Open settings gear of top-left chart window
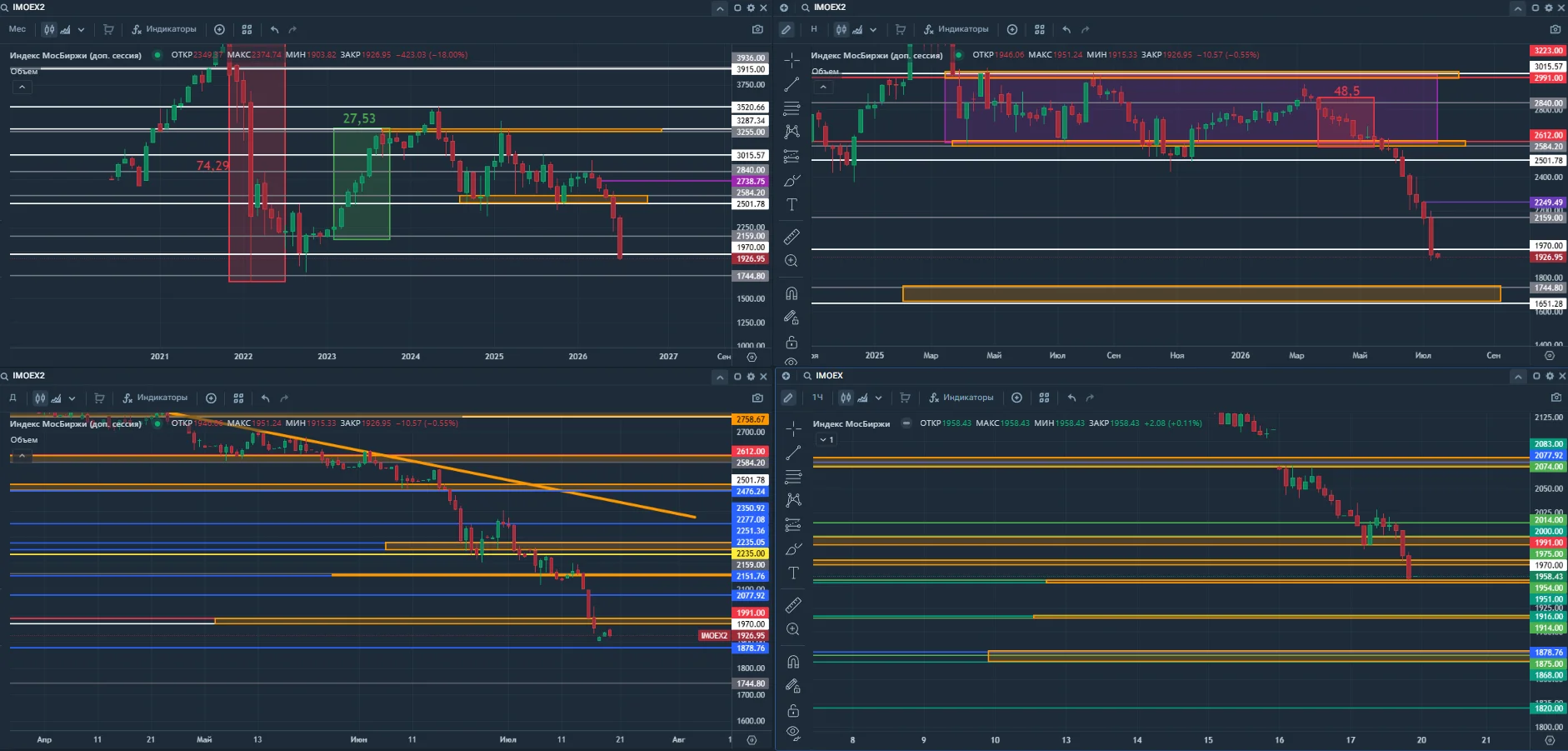The width and height of the screenshot is (1568, 751). pos(751,8)
